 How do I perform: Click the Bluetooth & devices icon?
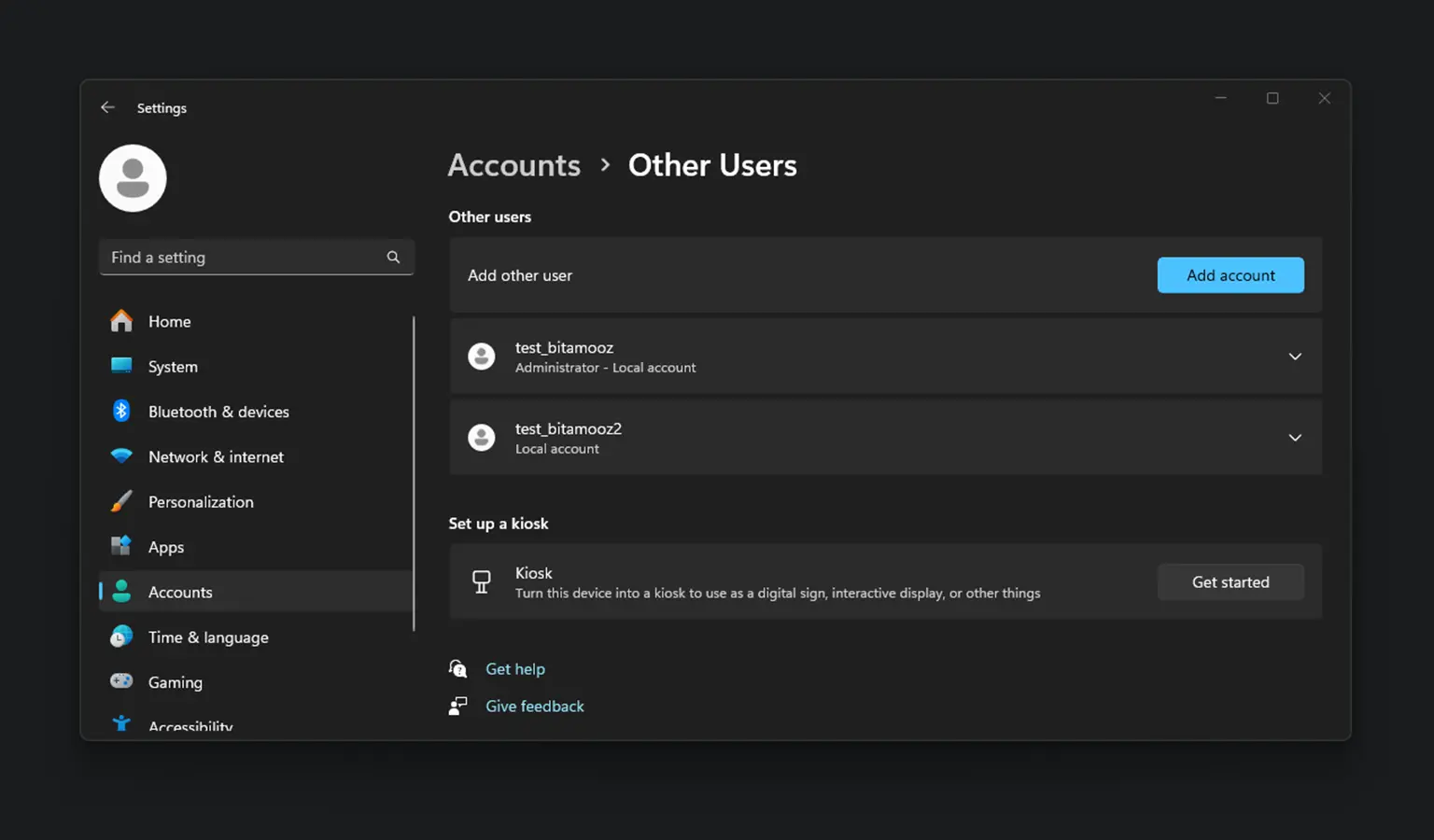(x=121, y=411)
